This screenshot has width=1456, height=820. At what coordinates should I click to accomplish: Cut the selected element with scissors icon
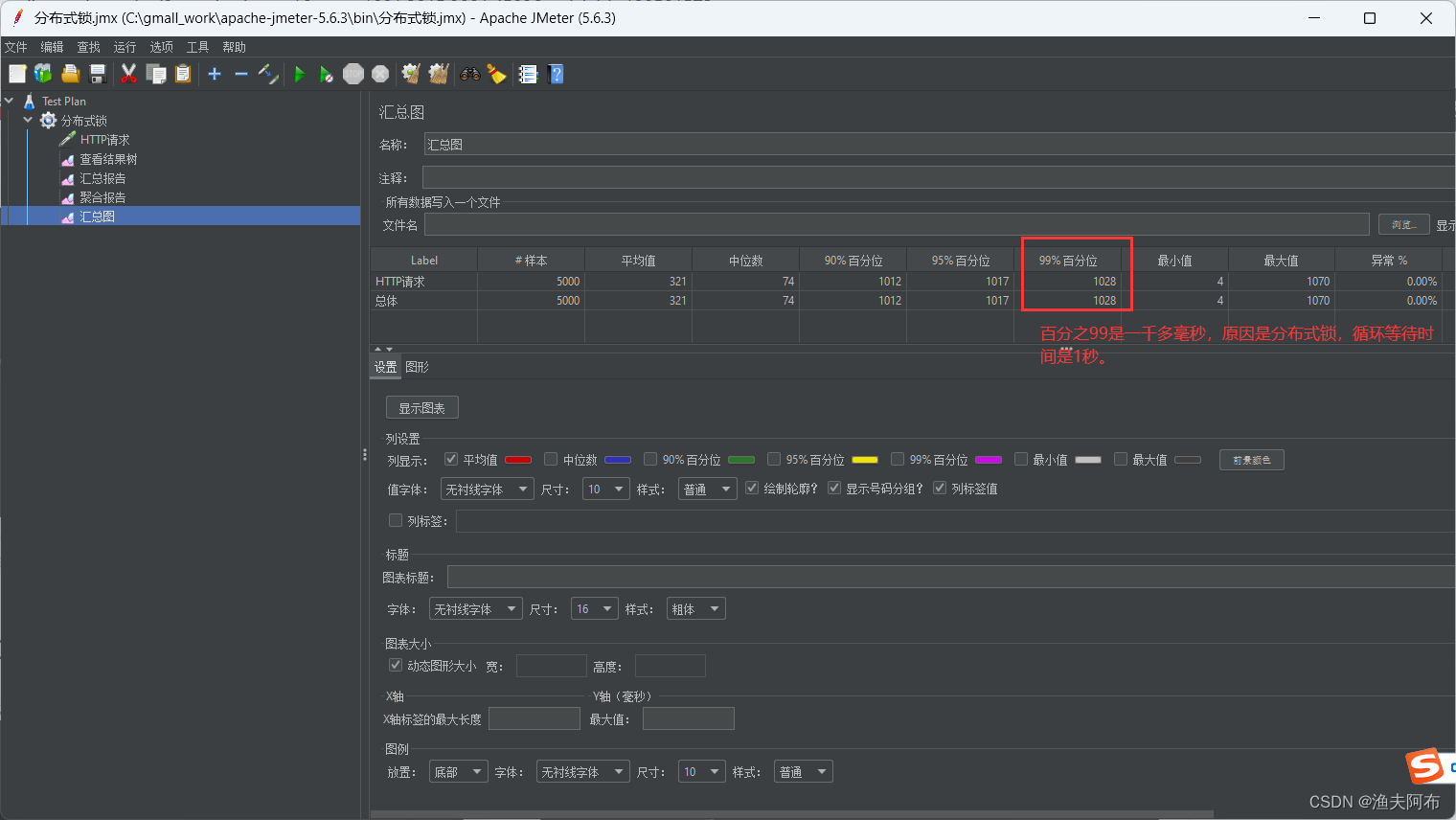(128, 74)
